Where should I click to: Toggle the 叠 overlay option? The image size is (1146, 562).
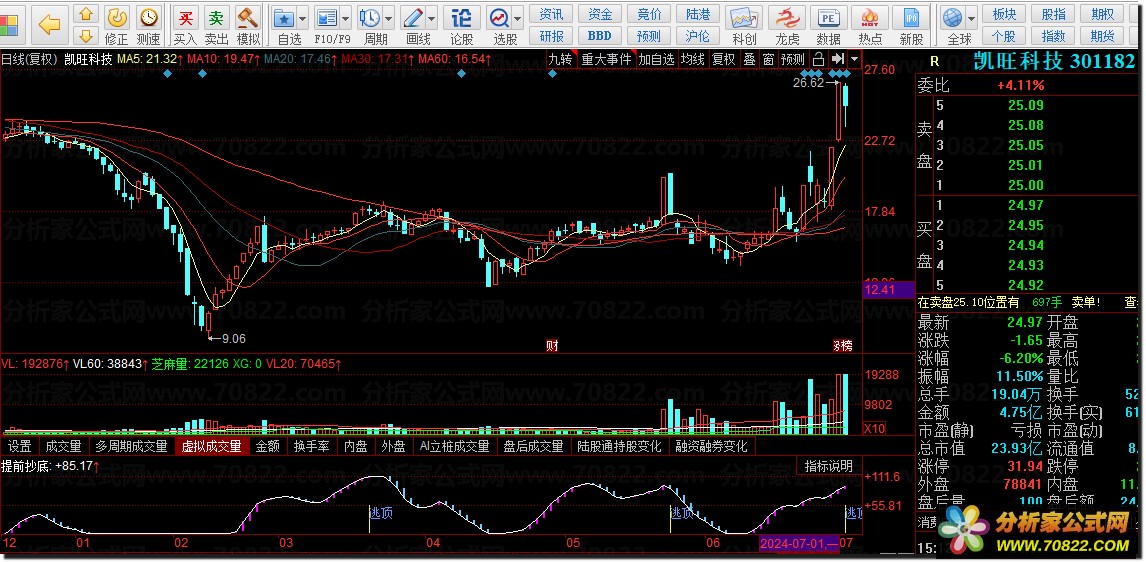pyautogui.click(x=749, y=59)
